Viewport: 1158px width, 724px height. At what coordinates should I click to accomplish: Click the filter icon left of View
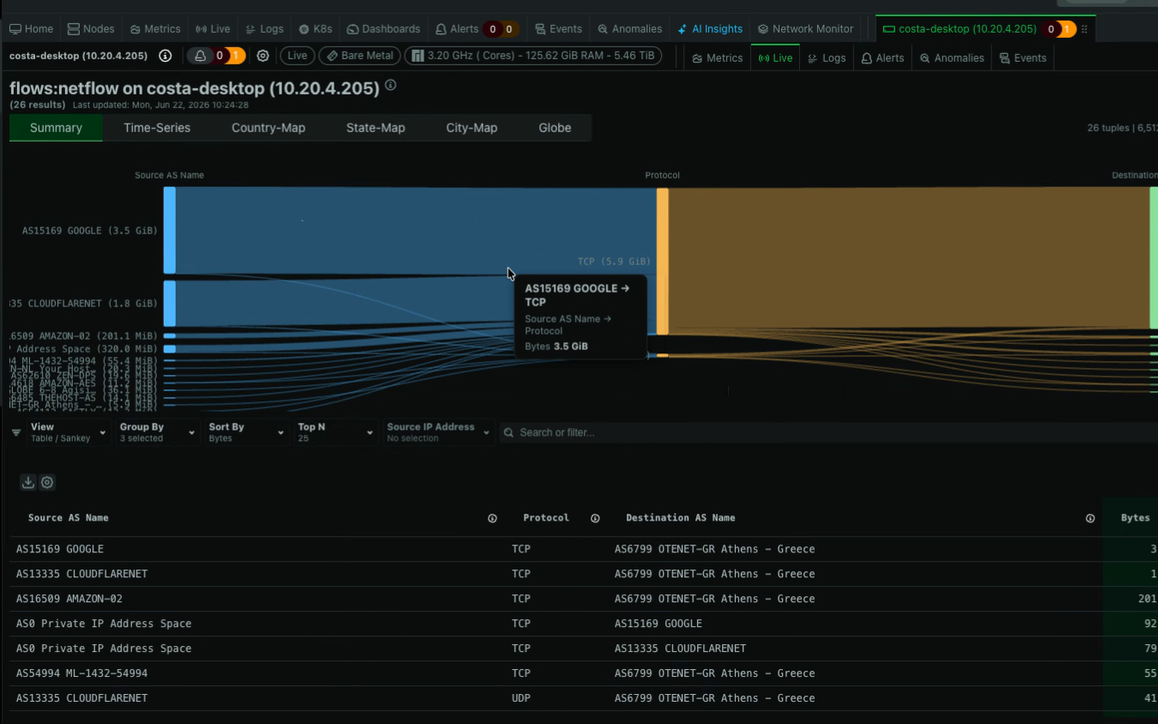[16, 432]
